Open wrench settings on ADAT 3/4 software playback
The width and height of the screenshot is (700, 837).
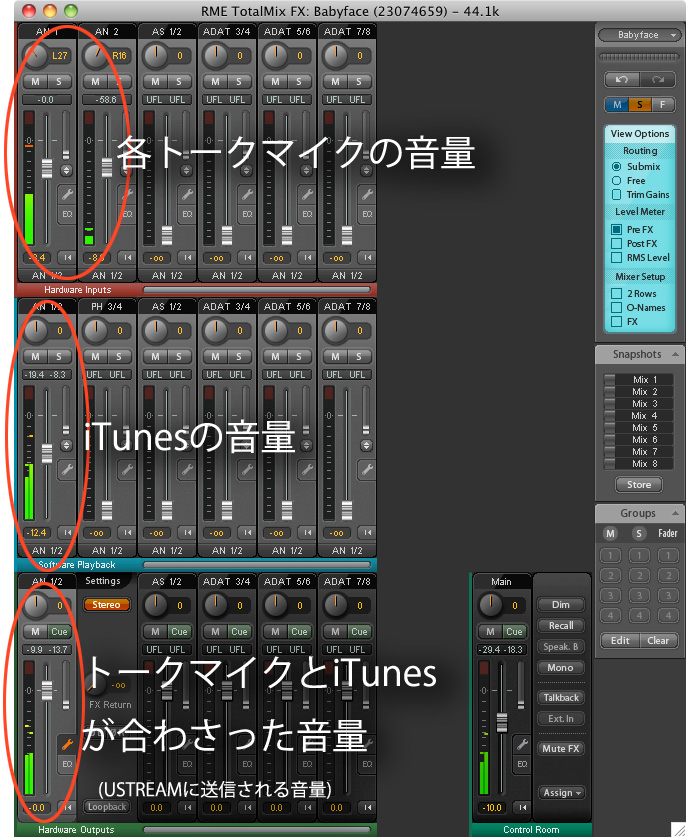tap(247, 469)
